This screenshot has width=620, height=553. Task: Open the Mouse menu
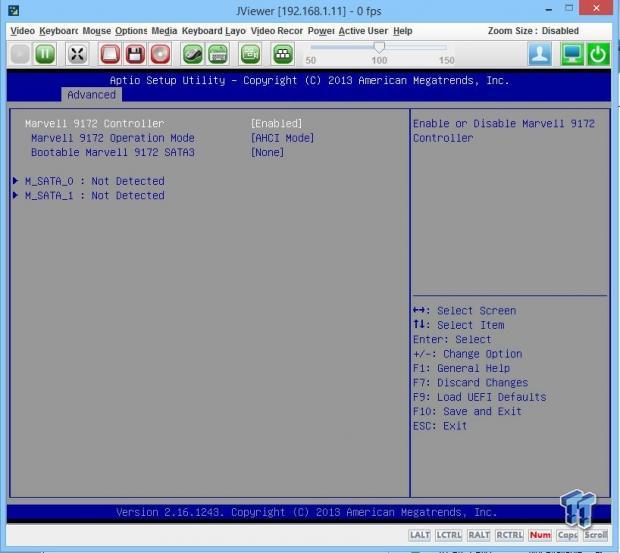96,31
